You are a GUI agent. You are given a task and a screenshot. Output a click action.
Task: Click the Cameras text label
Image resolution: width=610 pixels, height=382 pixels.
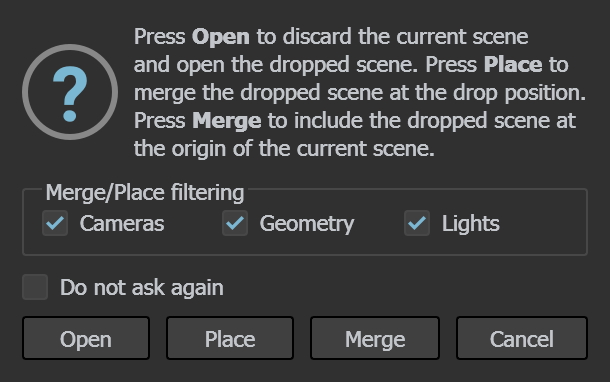click(122, 224)
